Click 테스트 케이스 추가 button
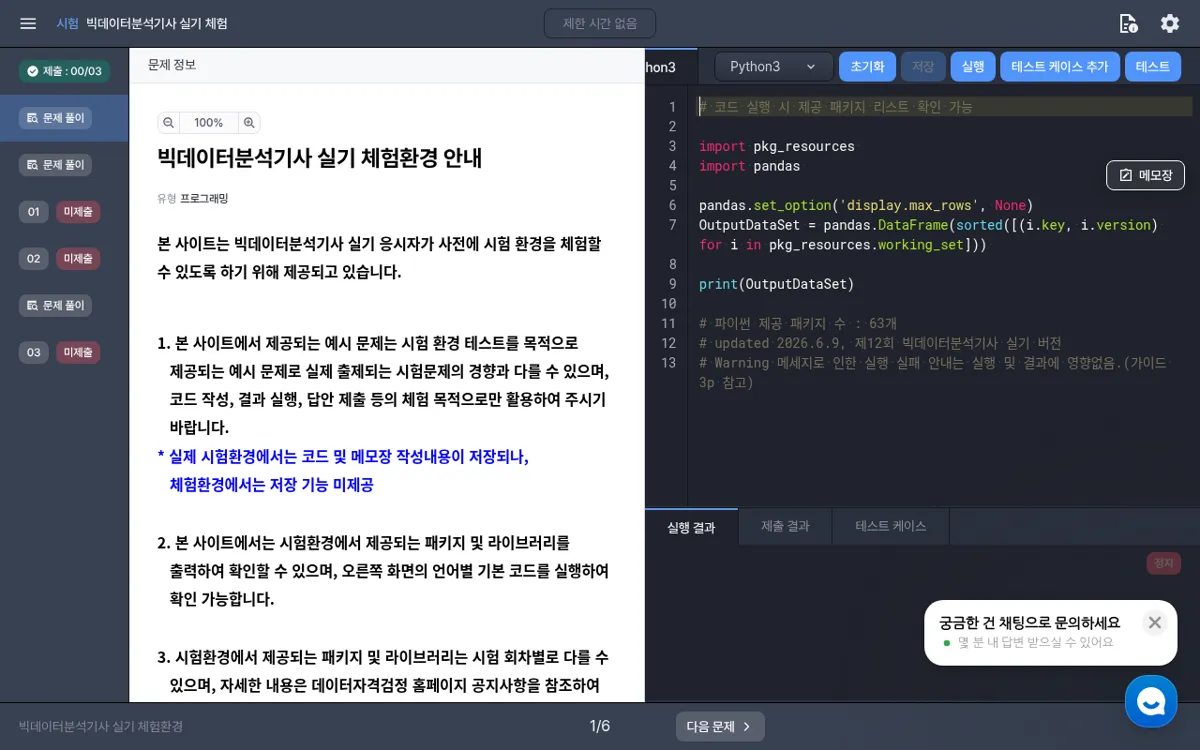Viewport: 1200px width, 750px height. tap(1060, 67)
